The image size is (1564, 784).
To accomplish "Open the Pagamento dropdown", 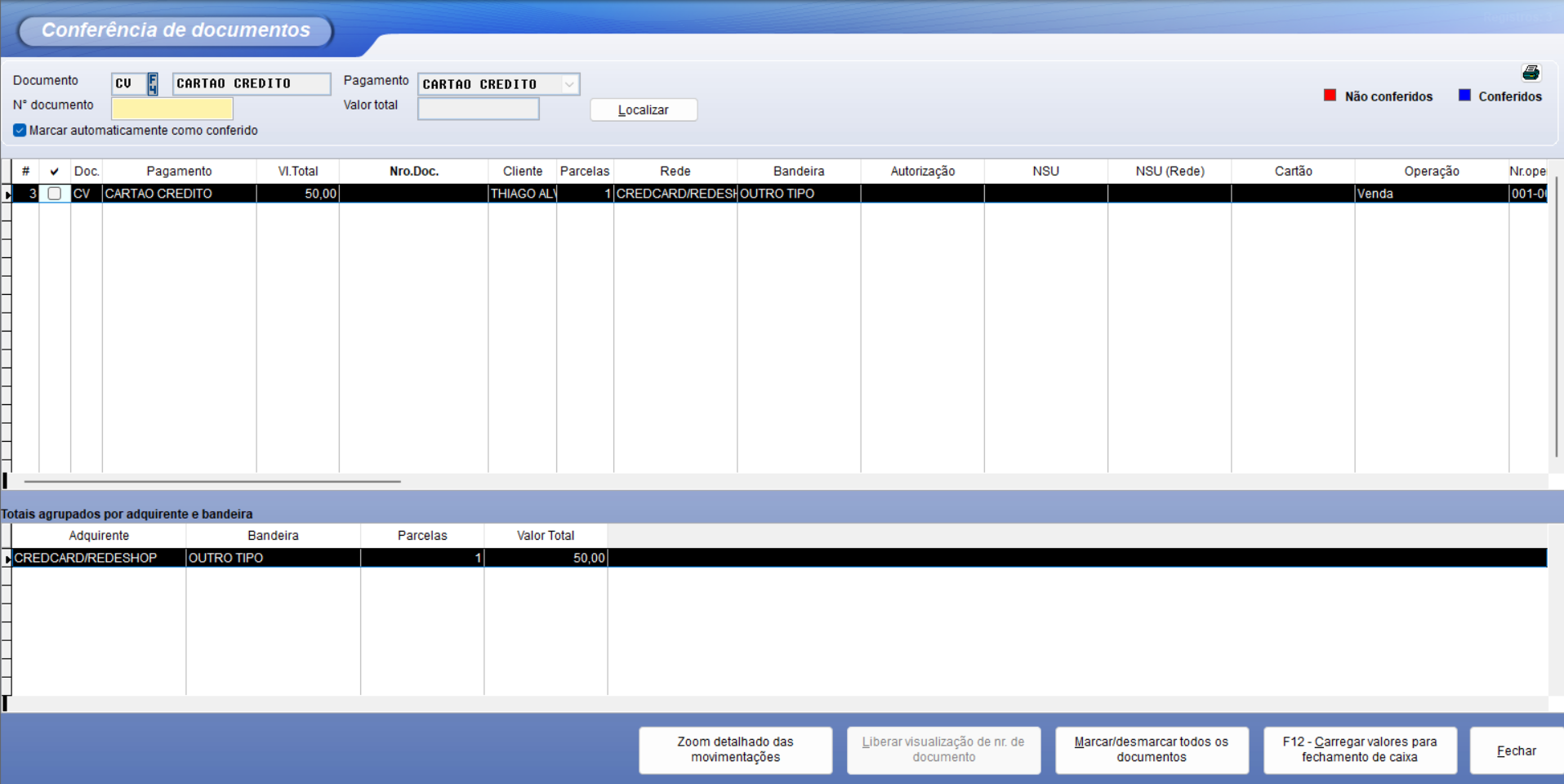I will pos(569,84).
